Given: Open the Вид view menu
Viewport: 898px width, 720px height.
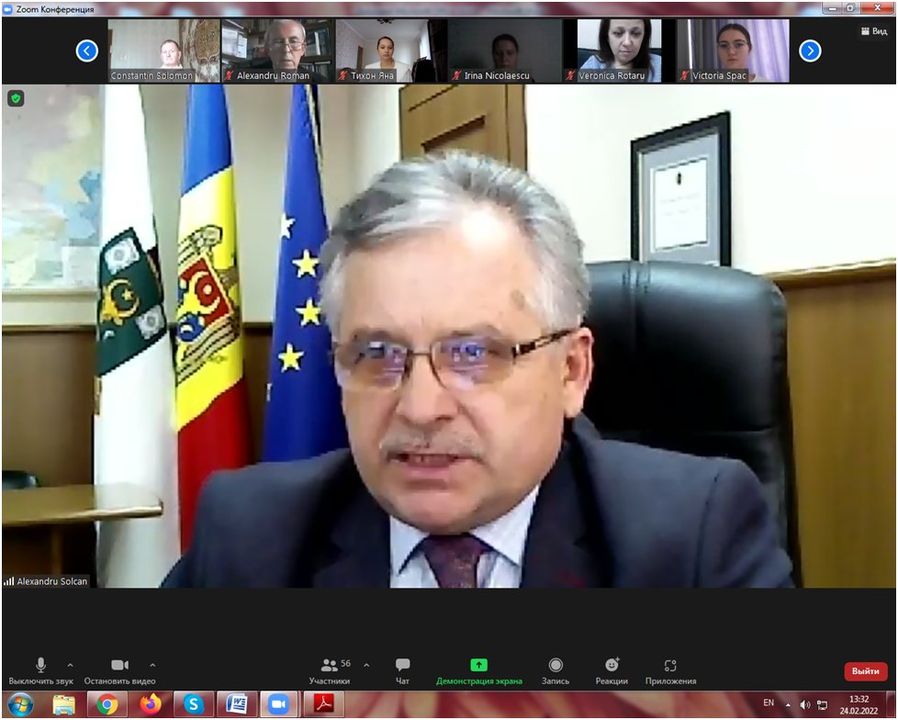Looking at the screenshot, I should point(873,31).
